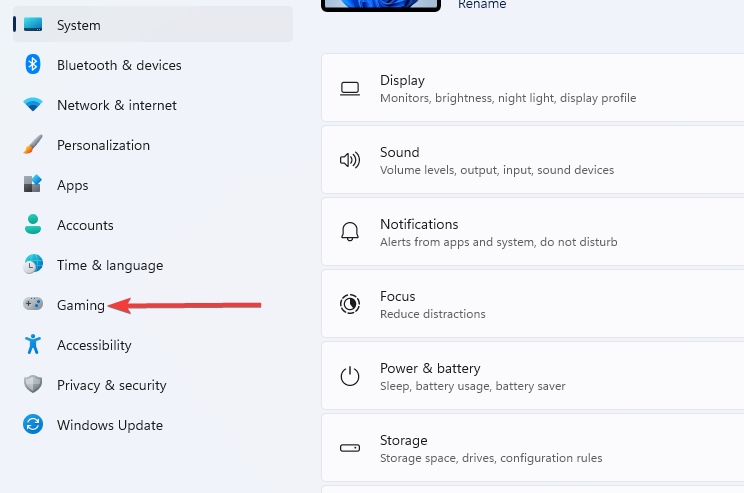Viewport: 744px width, 493px height.
Task: Click the Personalization paintbrush icon
Action: [33, 145]
